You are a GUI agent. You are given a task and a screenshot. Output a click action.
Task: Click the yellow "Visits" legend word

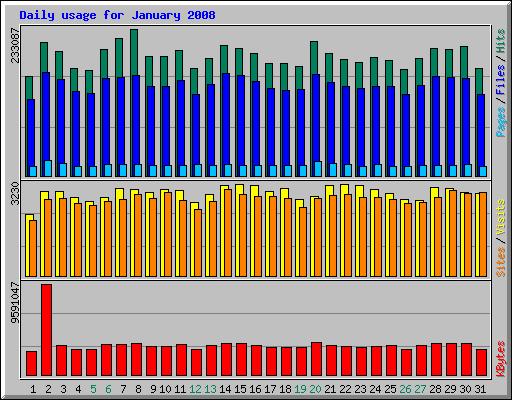tap(501, 218)
